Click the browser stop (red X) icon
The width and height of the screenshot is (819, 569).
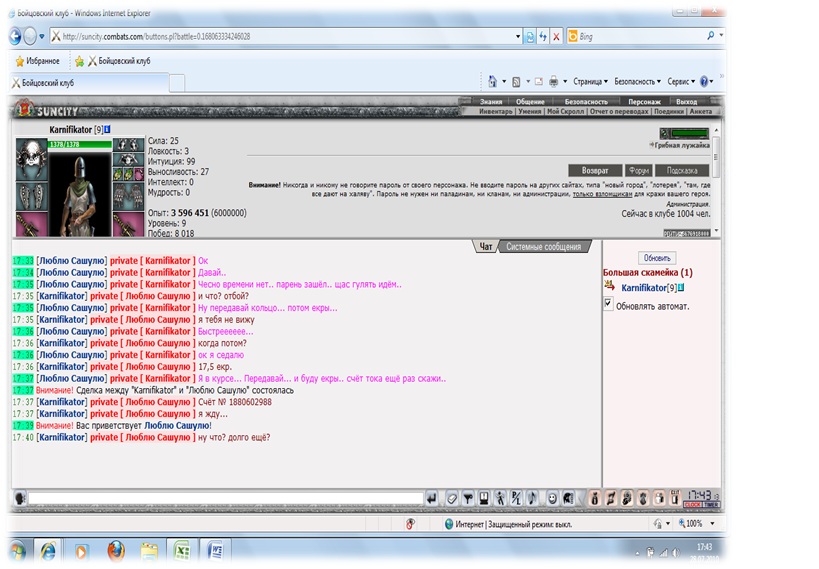point(556,36)
